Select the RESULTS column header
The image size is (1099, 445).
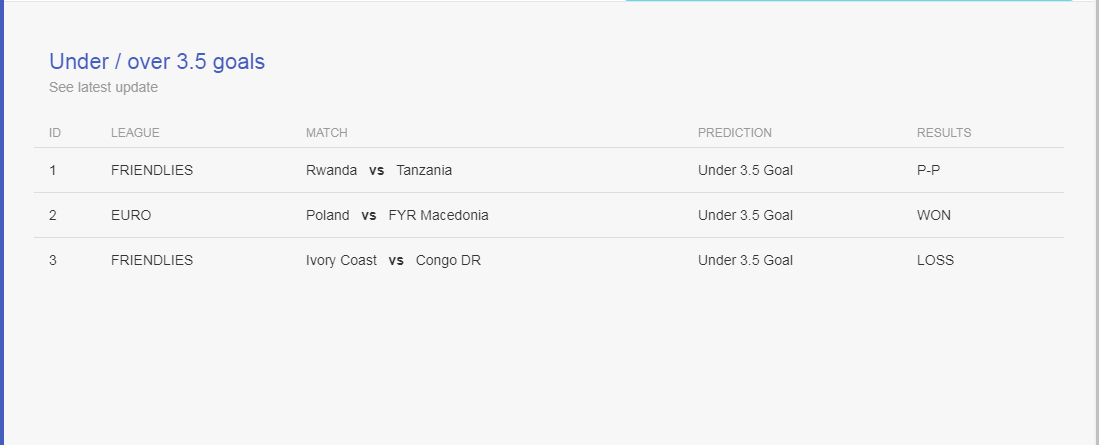point(944,132)
